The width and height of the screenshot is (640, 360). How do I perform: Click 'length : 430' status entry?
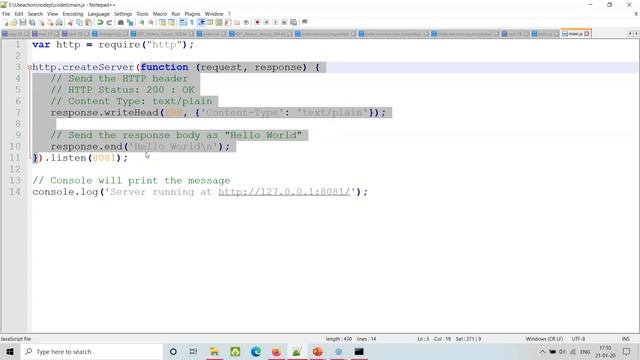(x=339, y=339)
